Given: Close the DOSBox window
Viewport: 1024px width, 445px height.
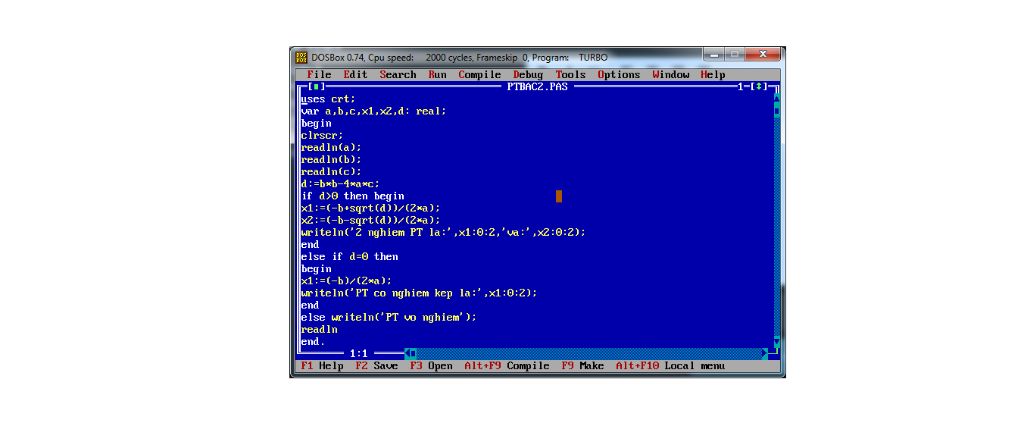Looking at the screenshot, I should tap(762, 54).
